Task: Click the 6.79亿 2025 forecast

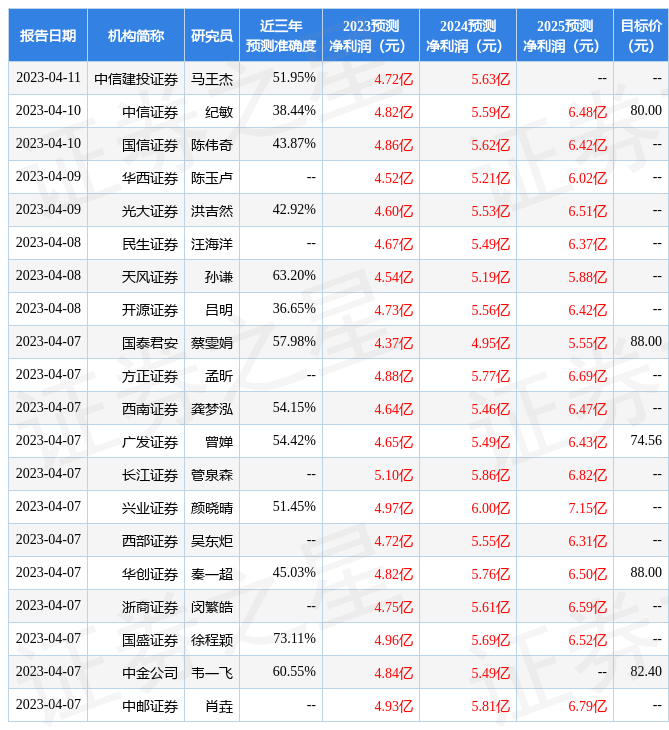Action: point(587,706)
